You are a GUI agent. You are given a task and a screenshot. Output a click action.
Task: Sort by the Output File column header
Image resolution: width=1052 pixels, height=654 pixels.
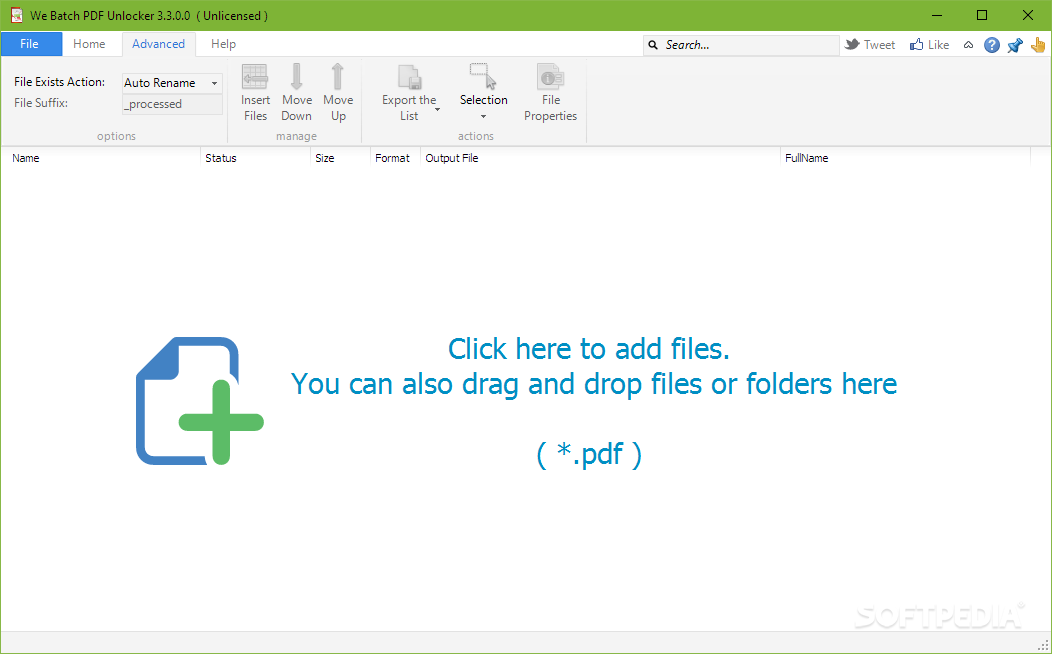[x=600, y=158]
